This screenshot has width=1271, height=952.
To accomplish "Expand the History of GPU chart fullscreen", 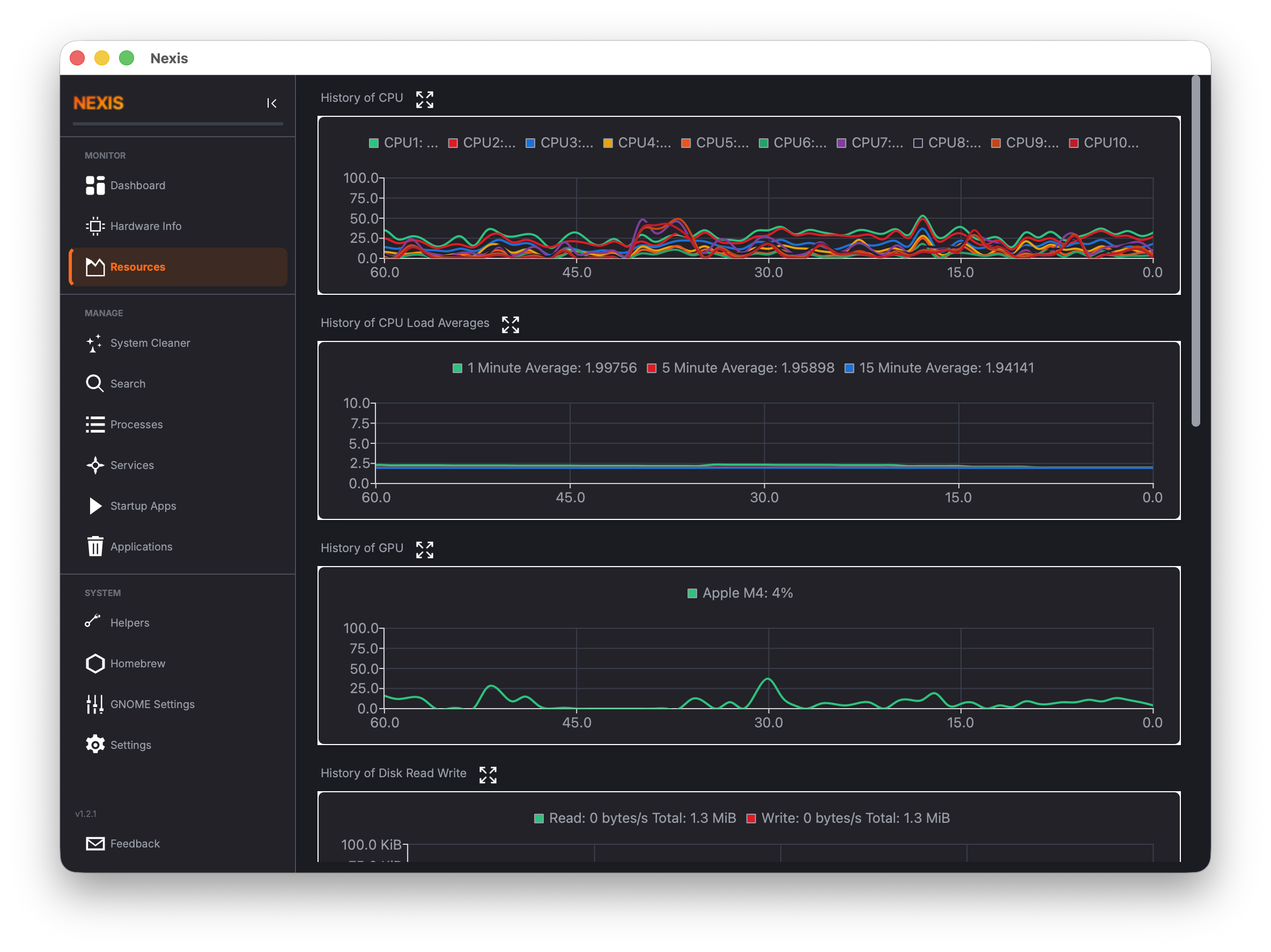I will [424, 549].
